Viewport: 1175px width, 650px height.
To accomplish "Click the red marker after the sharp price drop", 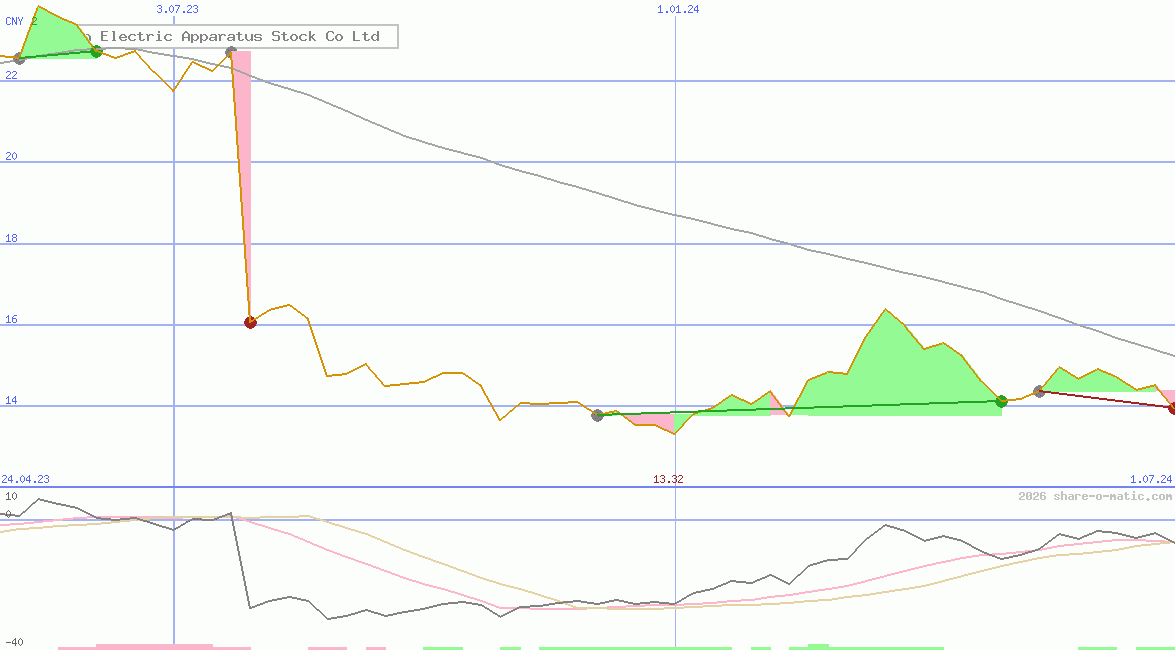I will (x=250, y=322).
